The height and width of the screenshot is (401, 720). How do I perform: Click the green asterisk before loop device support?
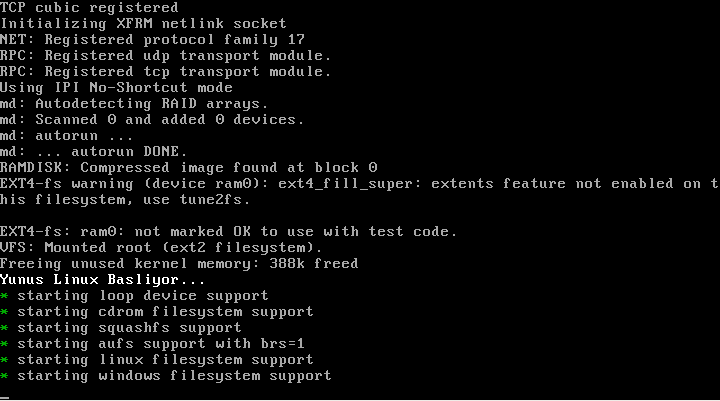tap(5, 296)
